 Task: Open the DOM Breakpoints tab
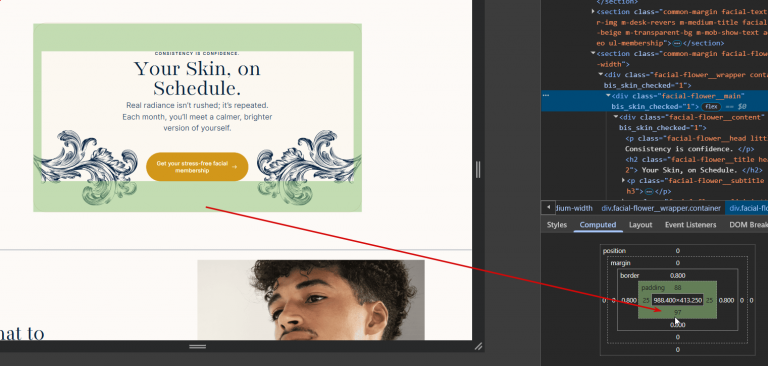[x=748, y=225]
